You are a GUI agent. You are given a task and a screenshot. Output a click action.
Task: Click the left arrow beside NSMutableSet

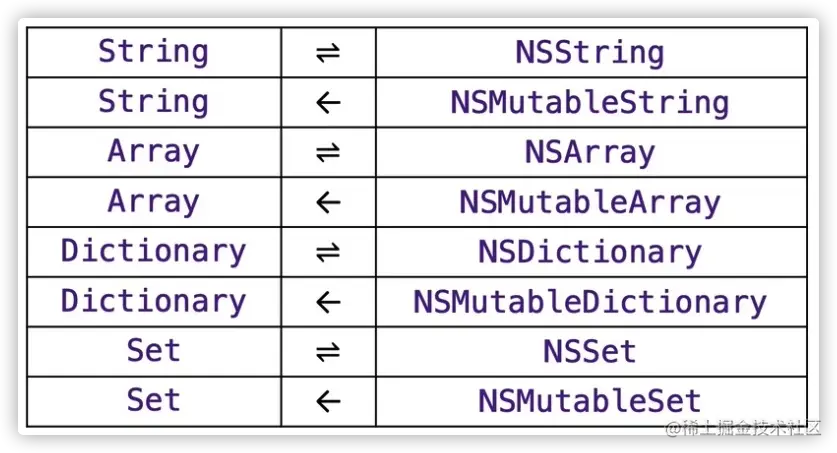(x=328, y=401)
